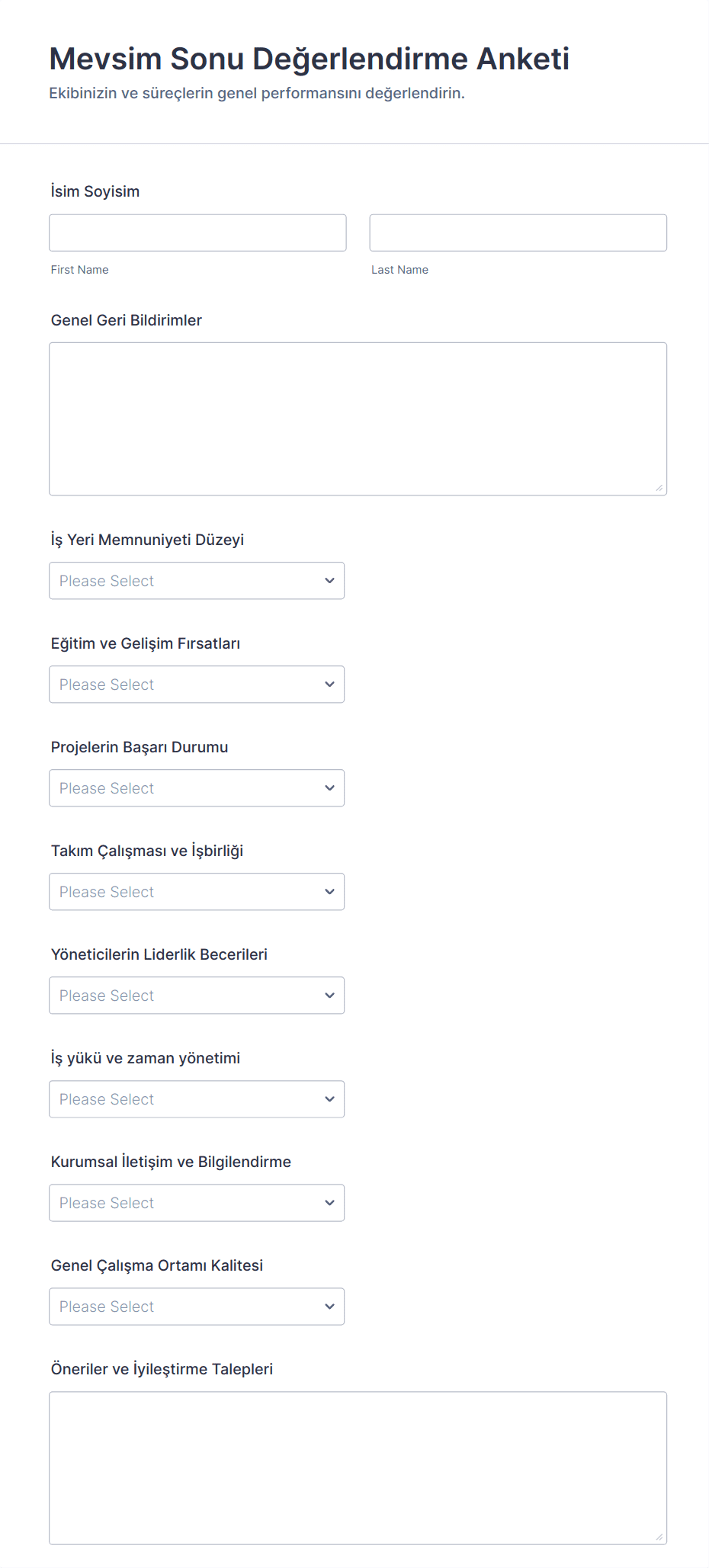709x1568 pixels.
Task: Click the First Name input field
Action: tap(197, 232)
